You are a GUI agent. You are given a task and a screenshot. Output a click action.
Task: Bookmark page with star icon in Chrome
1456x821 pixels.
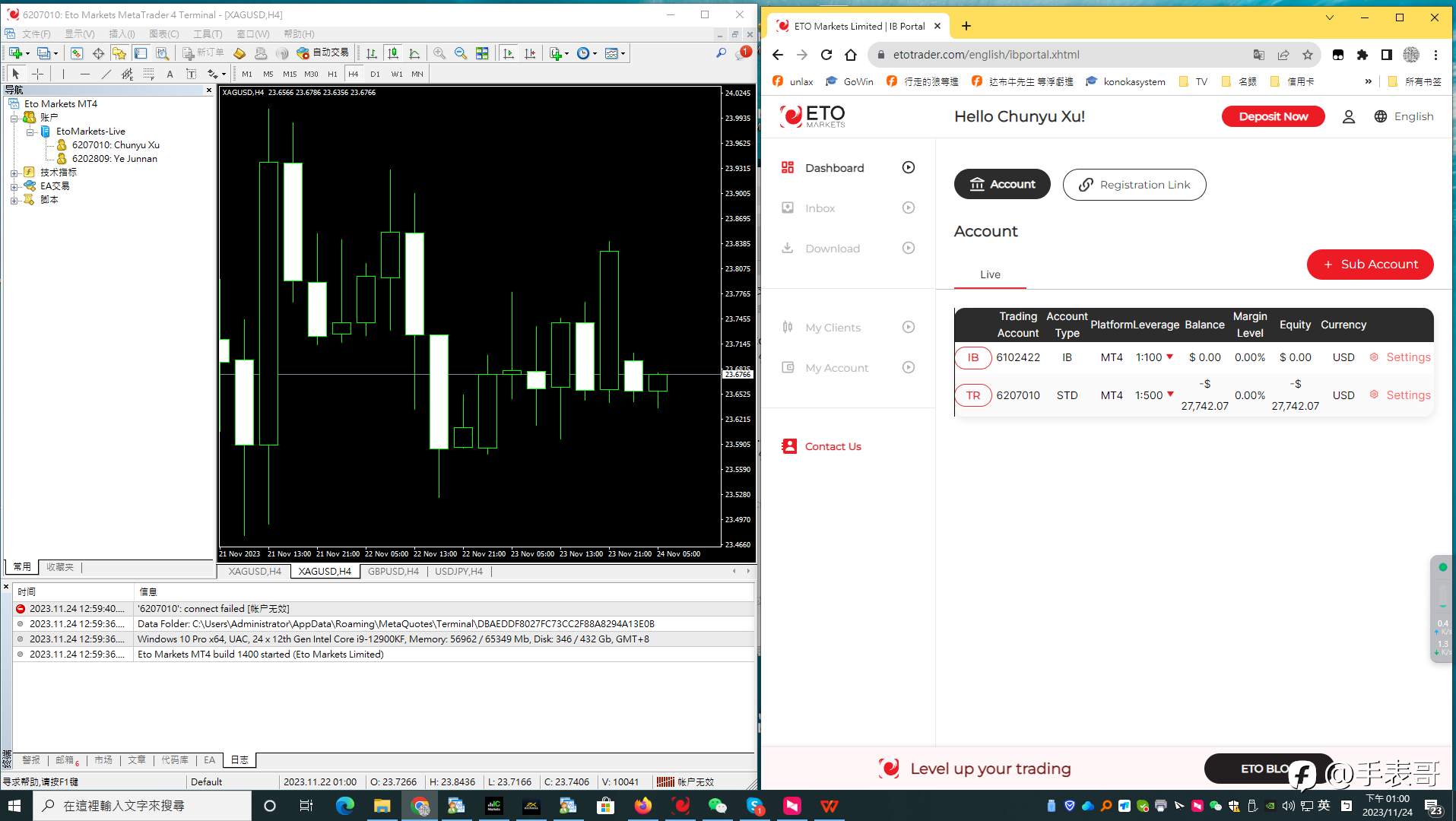point(1308,55)
